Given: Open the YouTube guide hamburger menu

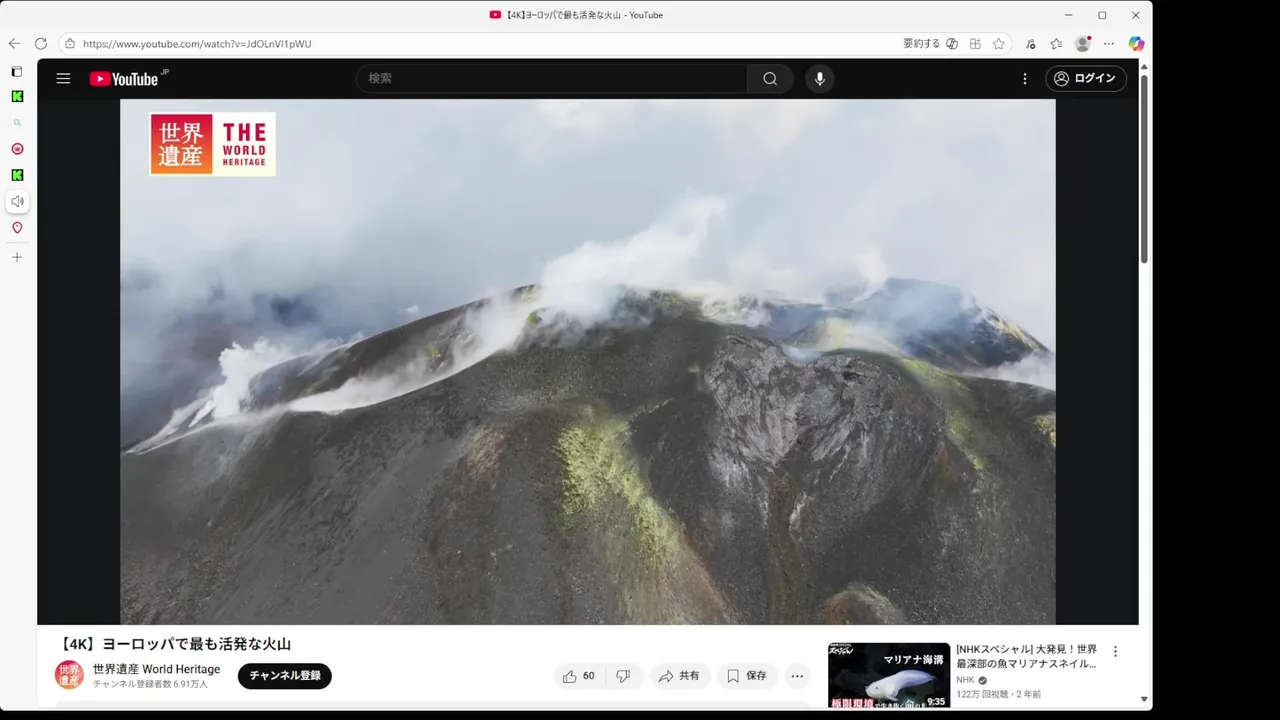Looking at the screenshot, I should [x=63, y=79].
